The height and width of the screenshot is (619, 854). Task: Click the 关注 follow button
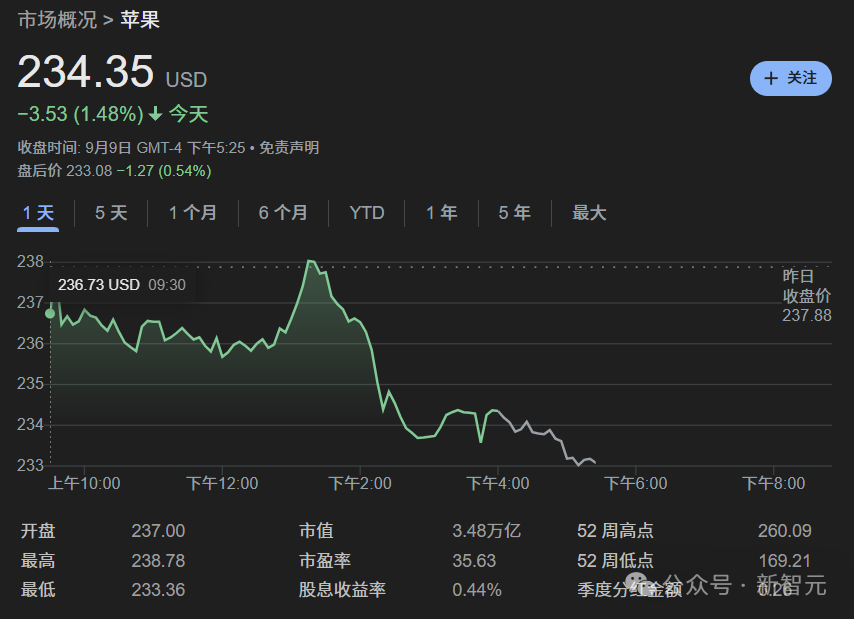point(790,78)
